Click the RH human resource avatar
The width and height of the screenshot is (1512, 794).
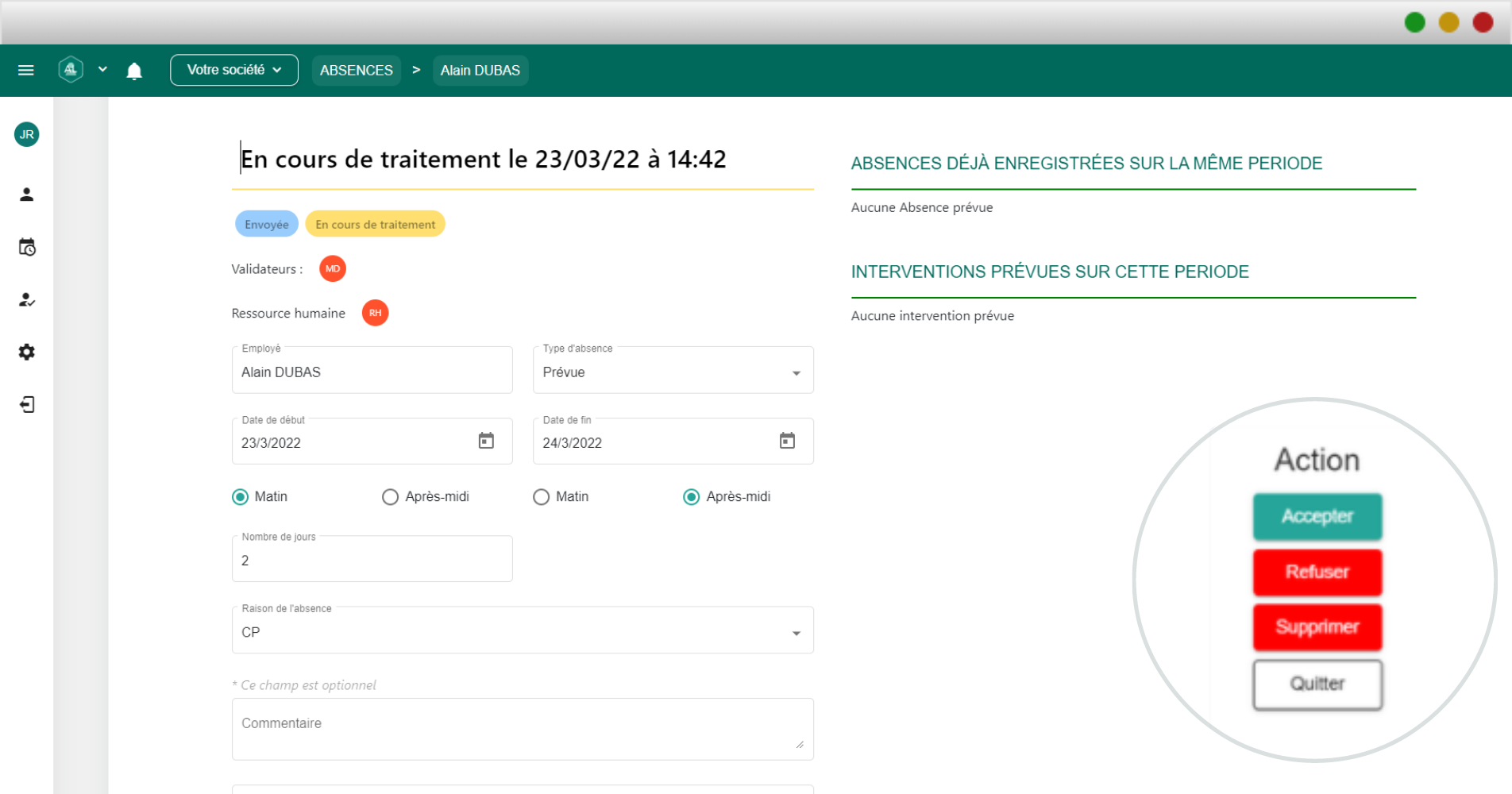click(376, 313)
